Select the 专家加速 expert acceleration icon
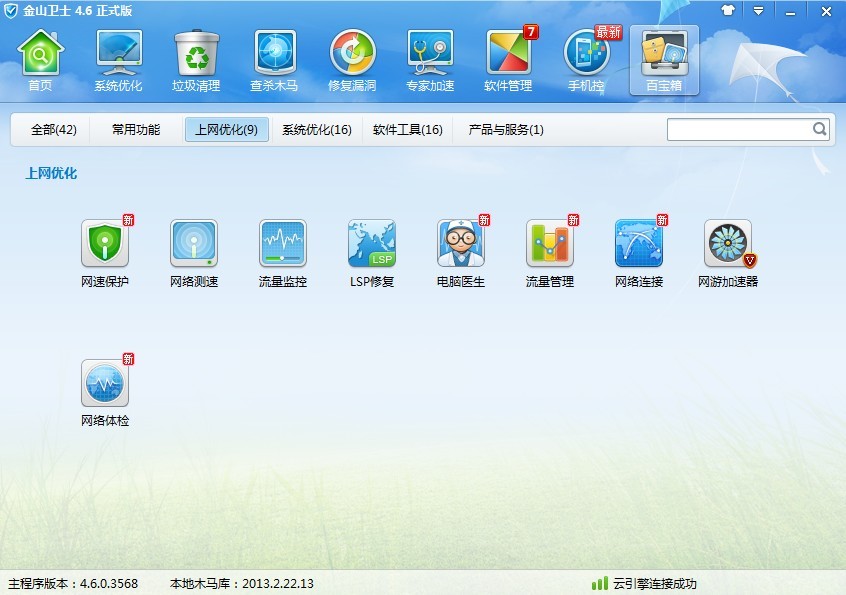This screenshot has height=595, width=846. tap(430, 60)
